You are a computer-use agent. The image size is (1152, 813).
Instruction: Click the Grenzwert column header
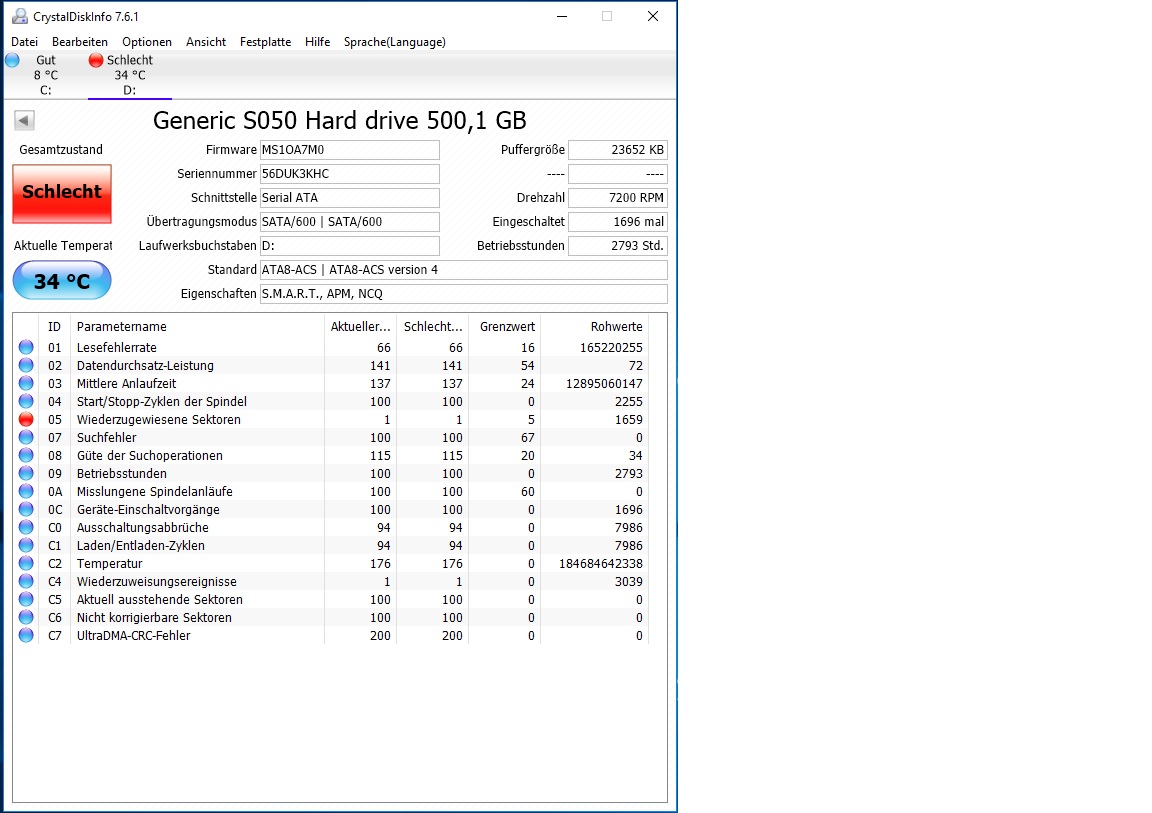pyautogui.click(x=506, y=327)
